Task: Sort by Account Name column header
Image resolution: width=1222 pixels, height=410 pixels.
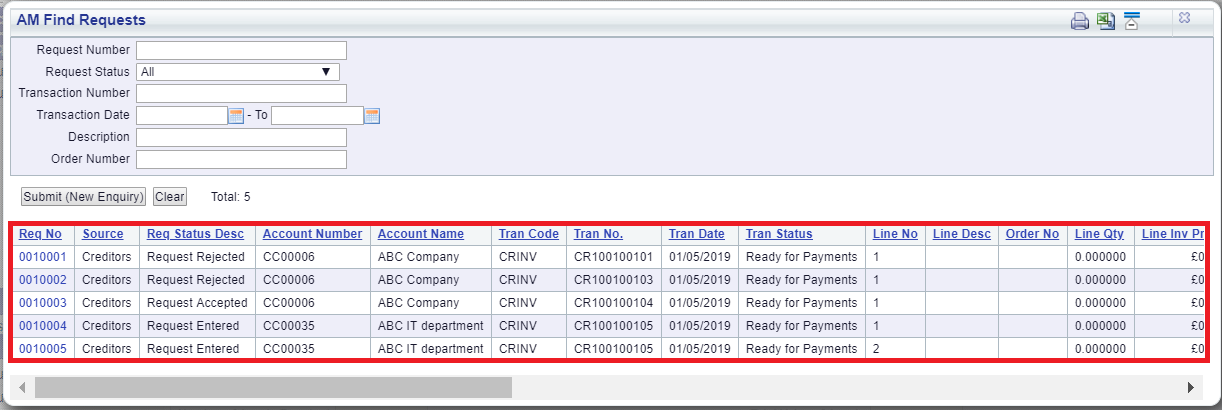Action: 421,234
